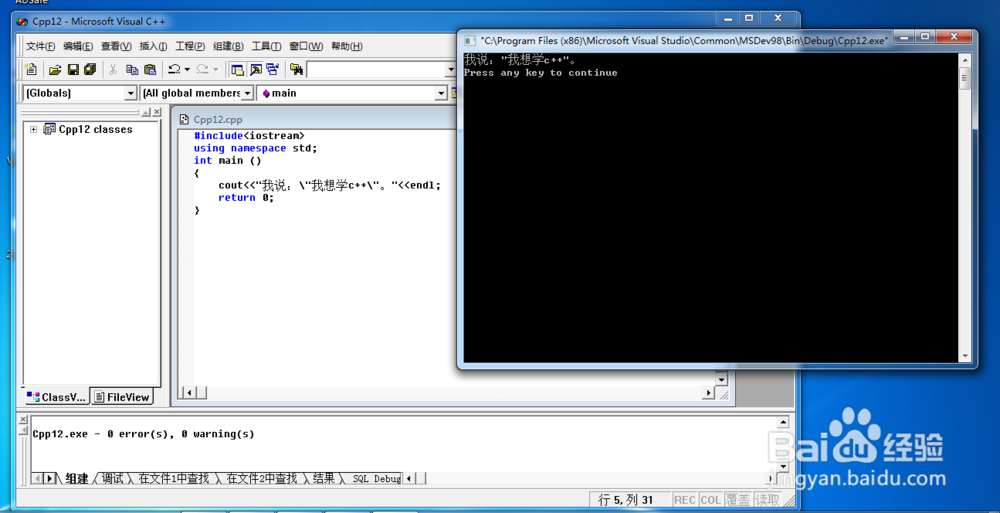This screenshot has height=513, width=1000.
Task: Click the Paste clipboard icon
Action: coord(150,69)
